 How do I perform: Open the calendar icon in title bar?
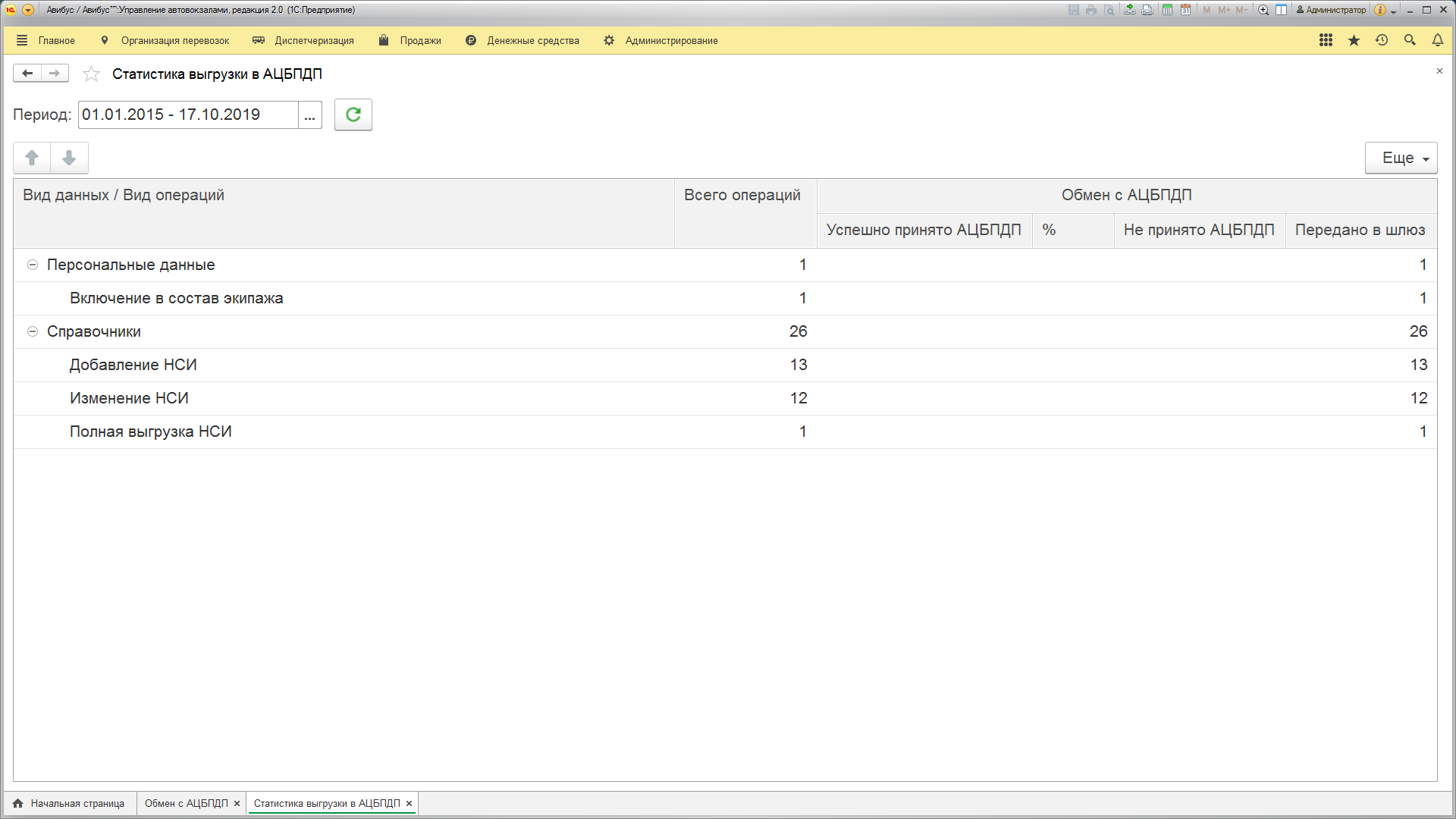[x=1185, y=10]
